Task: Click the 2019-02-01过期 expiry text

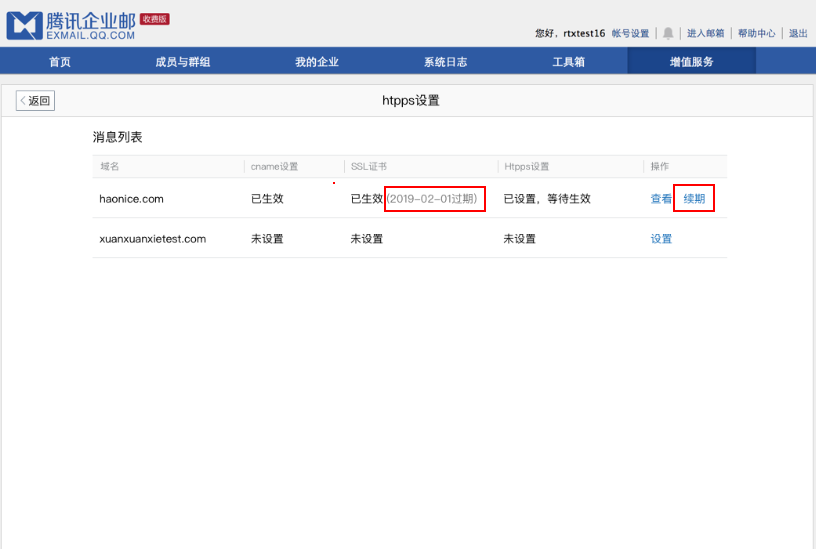Action: tap(434, 199)
